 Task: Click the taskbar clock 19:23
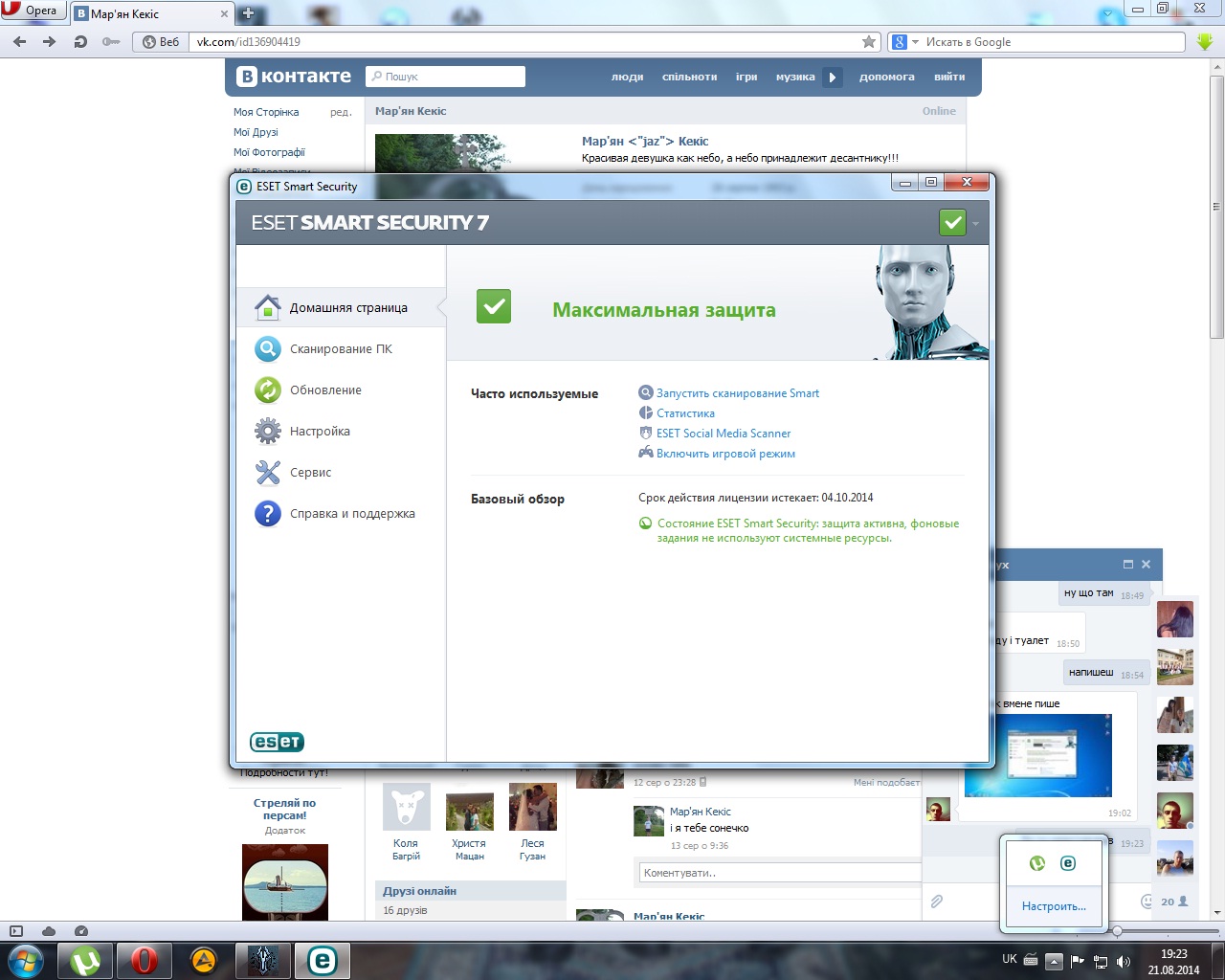click(1173, 954)
